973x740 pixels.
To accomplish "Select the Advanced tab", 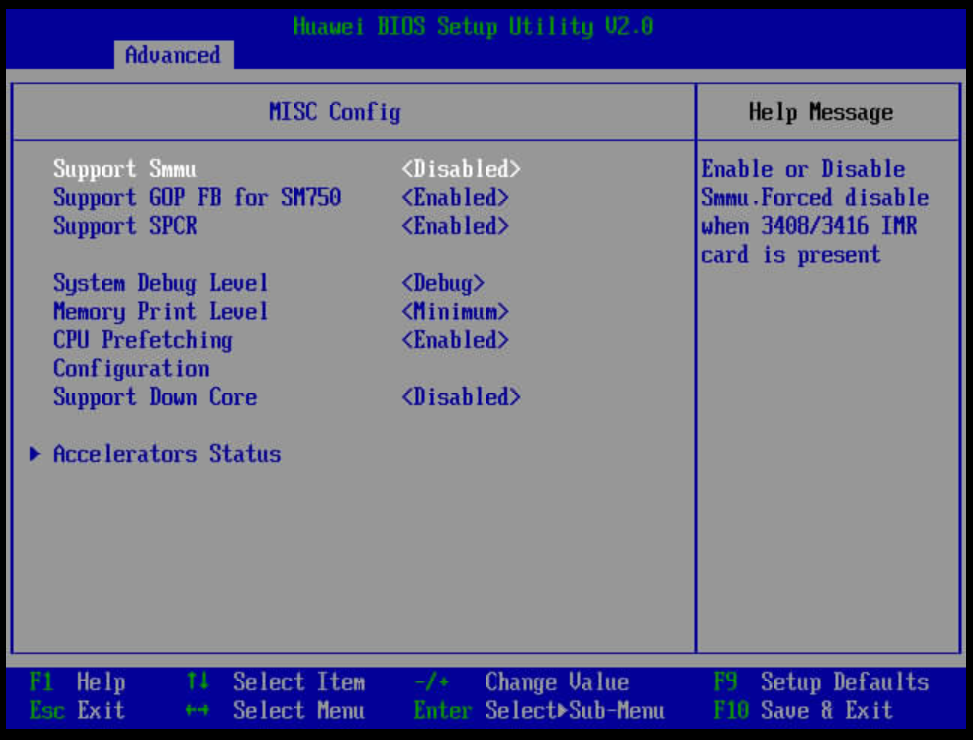I will [173, 55].
